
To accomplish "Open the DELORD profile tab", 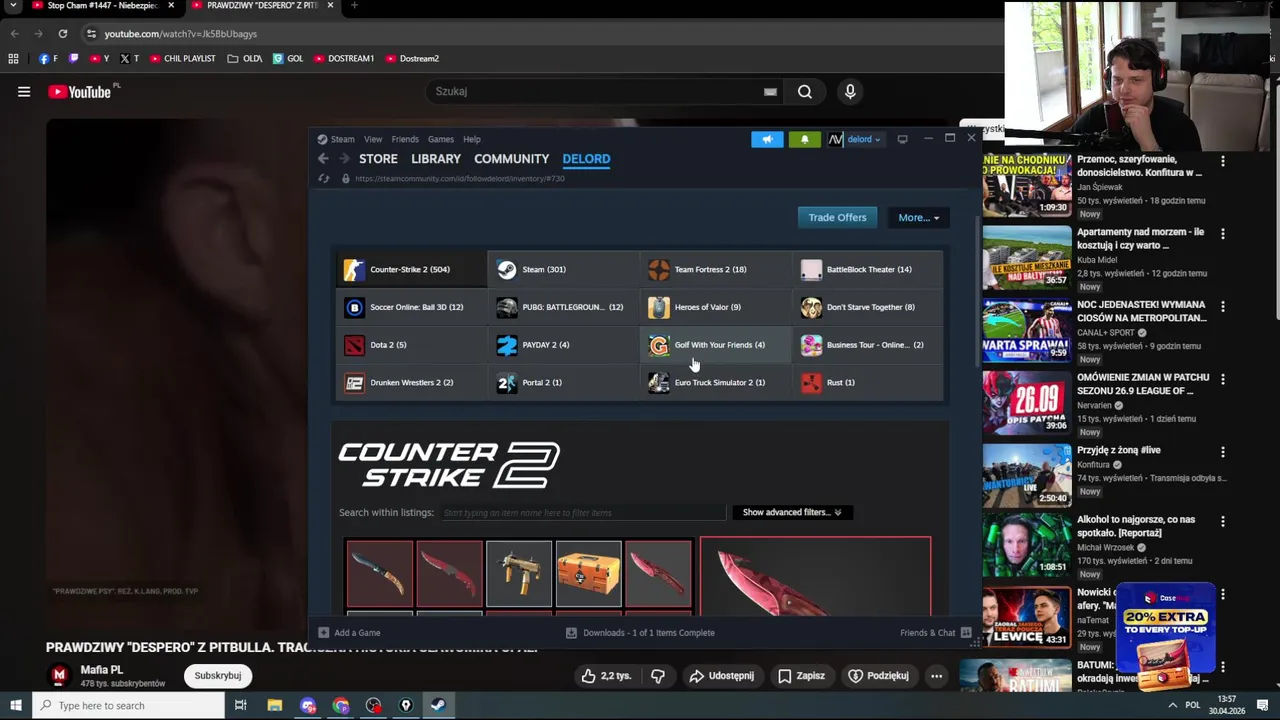I will 586,159.
